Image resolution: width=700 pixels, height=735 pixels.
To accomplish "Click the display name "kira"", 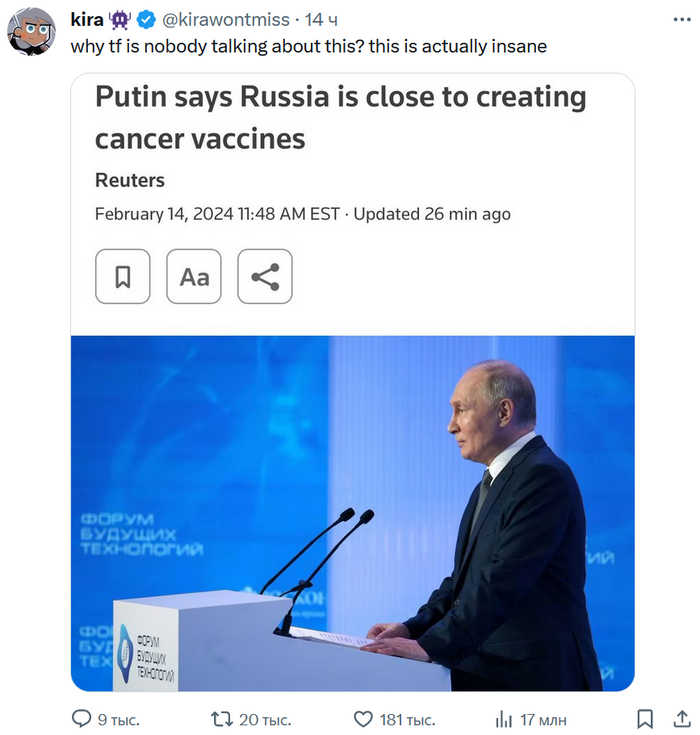I will pyautogui.click(x=87, y=19).
